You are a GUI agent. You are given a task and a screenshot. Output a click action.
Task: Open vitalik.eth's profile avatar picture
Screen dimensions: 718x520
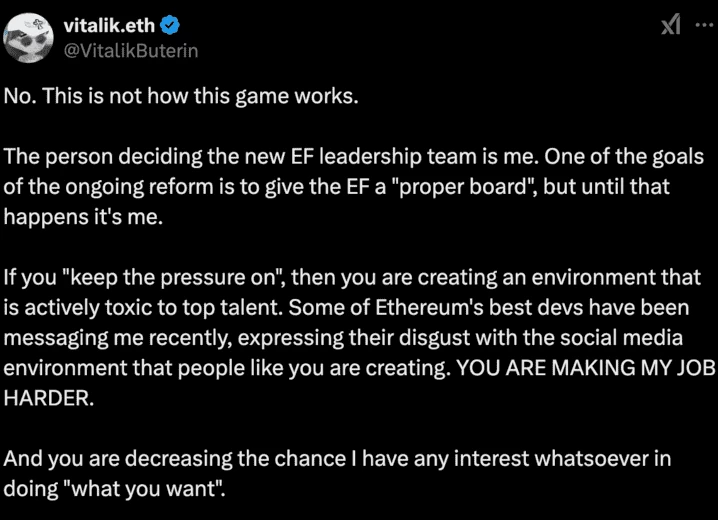(28, 38)
